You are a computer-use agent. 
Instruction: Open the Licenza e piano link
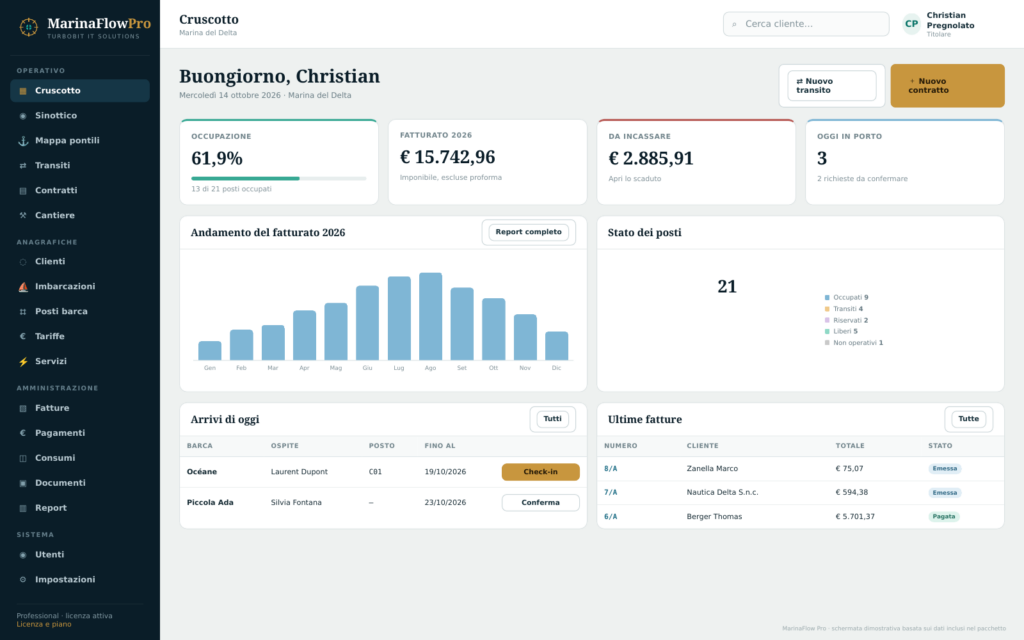(44, 624)
